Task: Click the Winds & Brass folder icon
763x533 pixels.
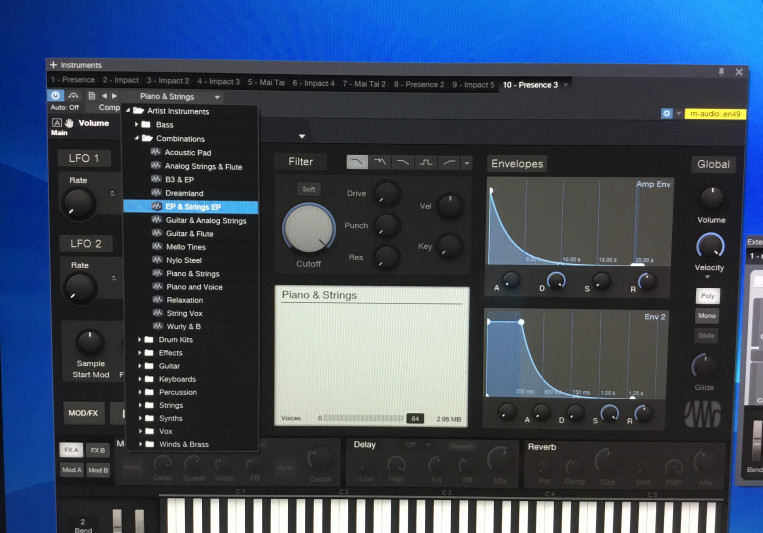Action: (x=150, y=444)
